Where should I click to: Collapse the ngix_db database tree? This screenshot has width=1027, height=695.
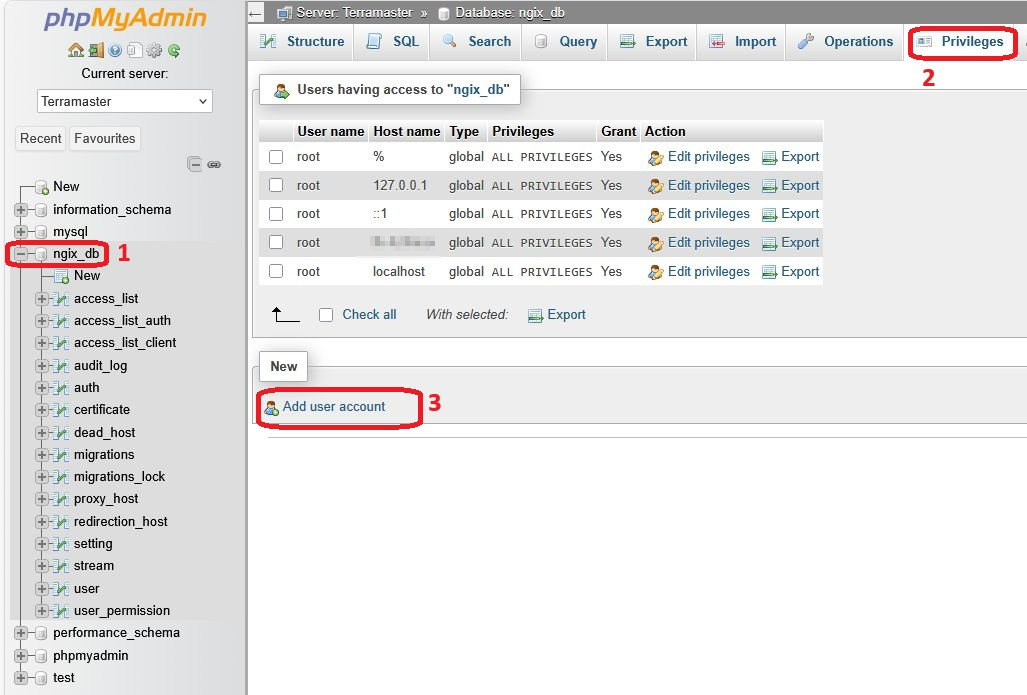pos(21,254)
